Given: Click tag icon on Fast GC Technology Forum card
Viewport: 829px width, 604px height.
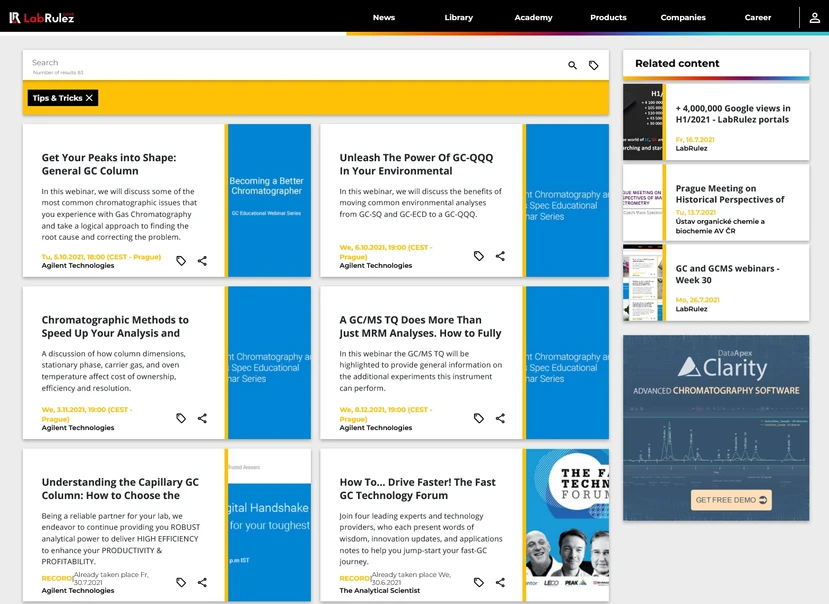Looking at the screenshot, I should pyautogui.click(x=478, y=582).
